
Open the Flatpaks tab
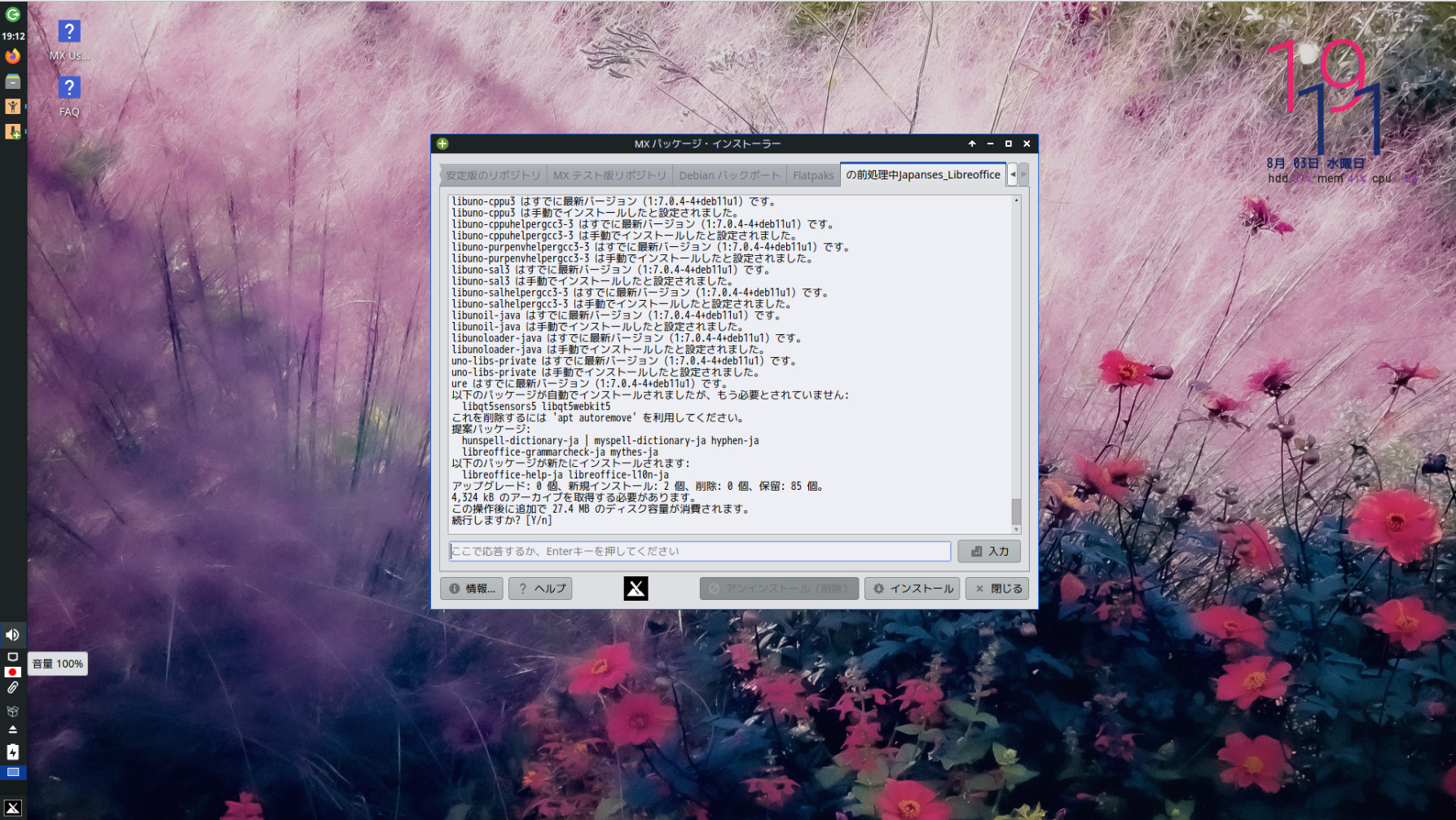[x=813, y=175]
